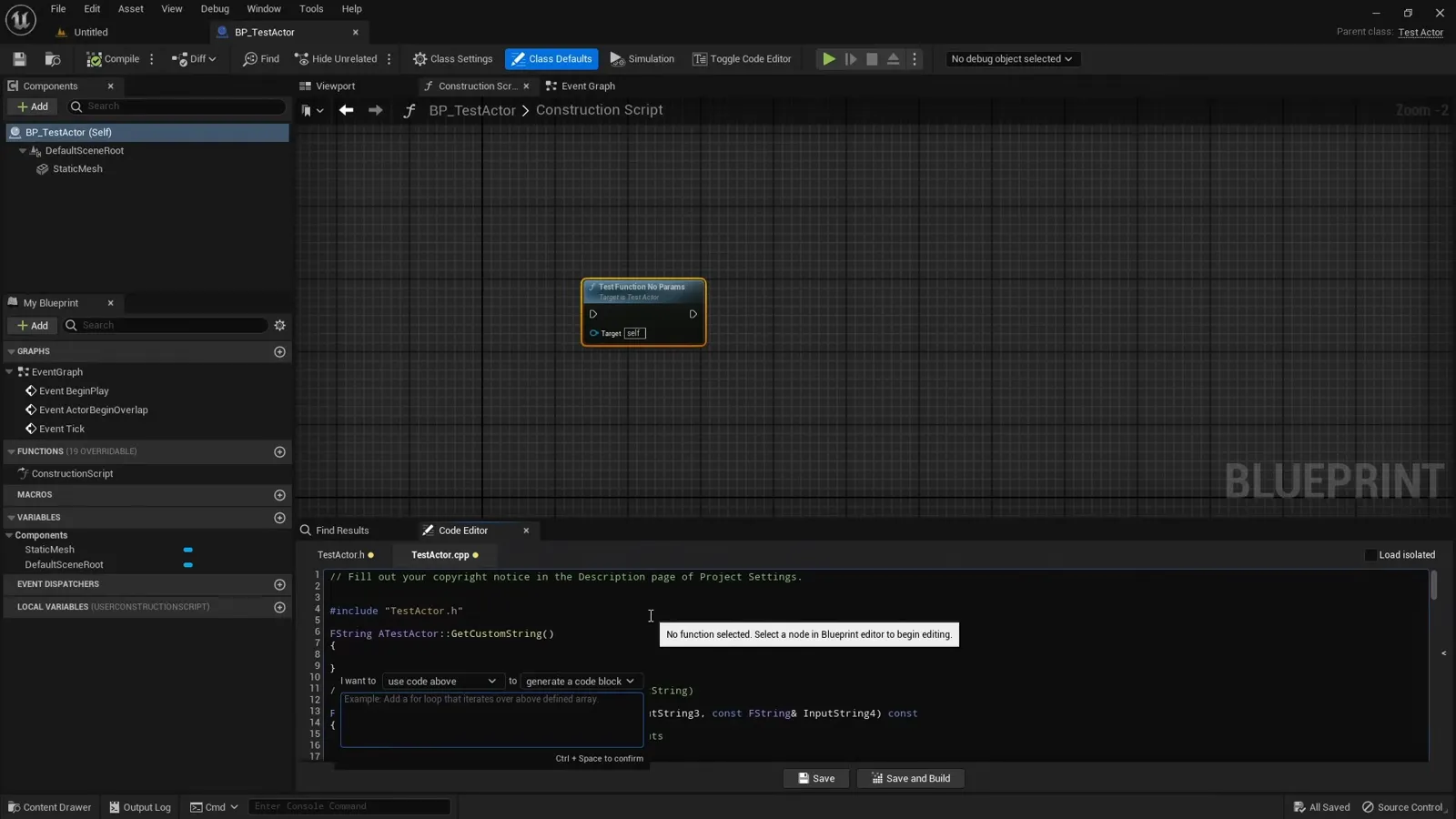The height and width of the screenshot is (819, 1456).
Task: Collapse the EventGraph tree item
Action: click(10, 372)
